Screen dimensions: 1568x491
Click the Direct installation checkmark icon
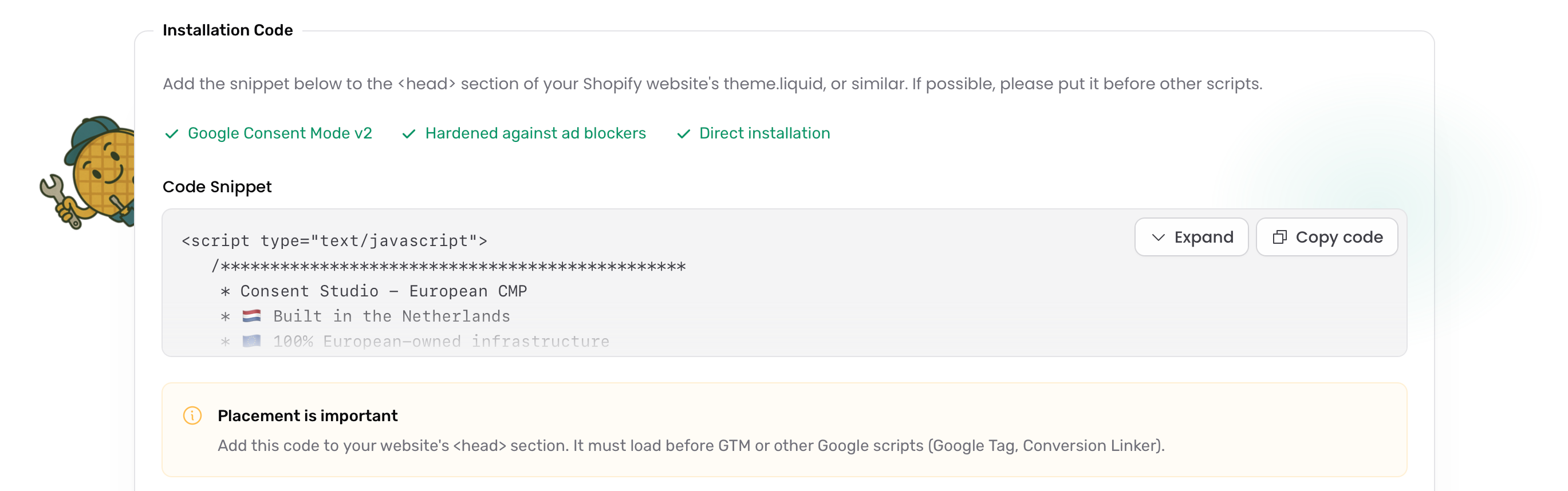tap(684, 134)
